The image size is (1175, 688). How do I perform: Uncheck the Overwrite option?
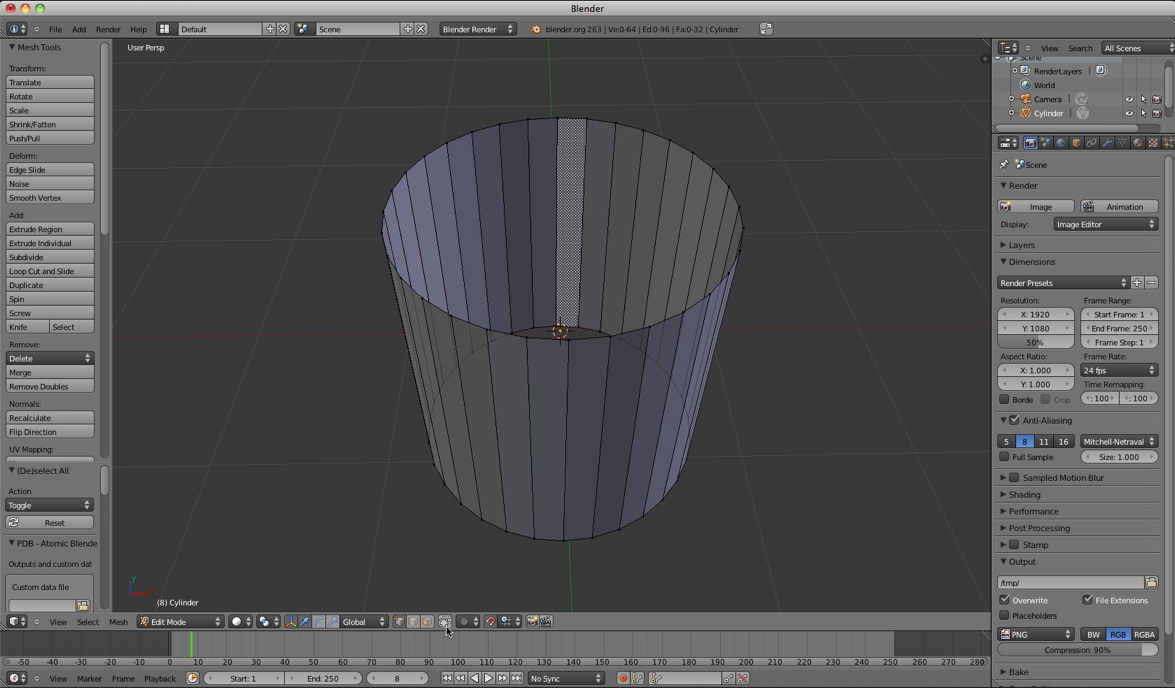[x=1004, y=600]
